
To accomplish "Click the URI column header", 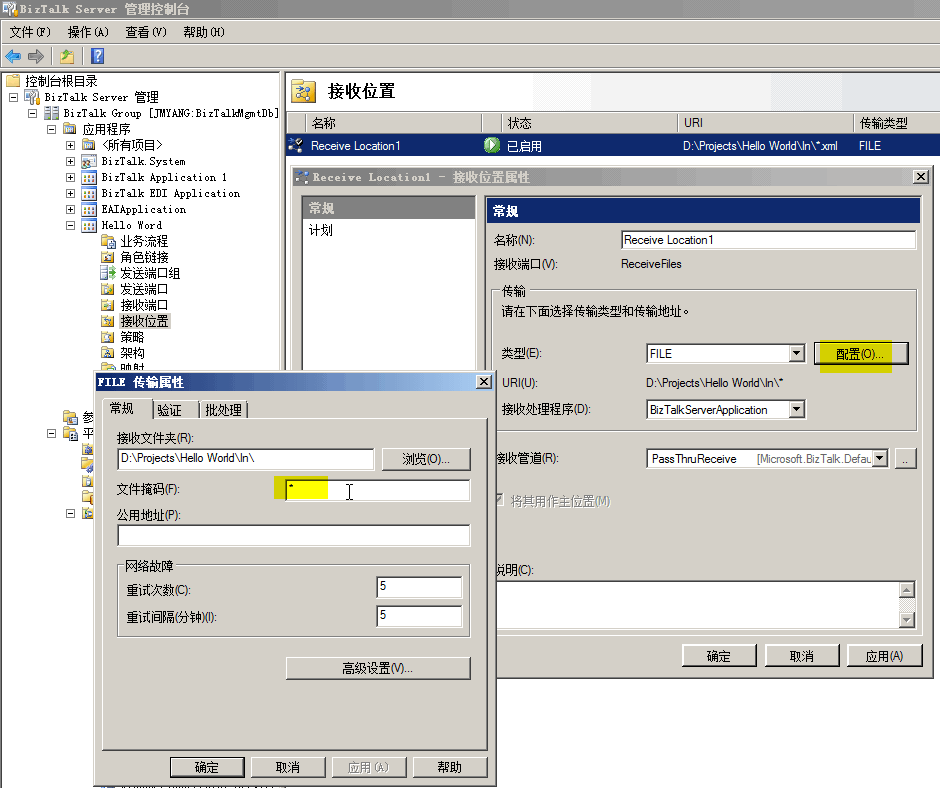I will (765, 123).
